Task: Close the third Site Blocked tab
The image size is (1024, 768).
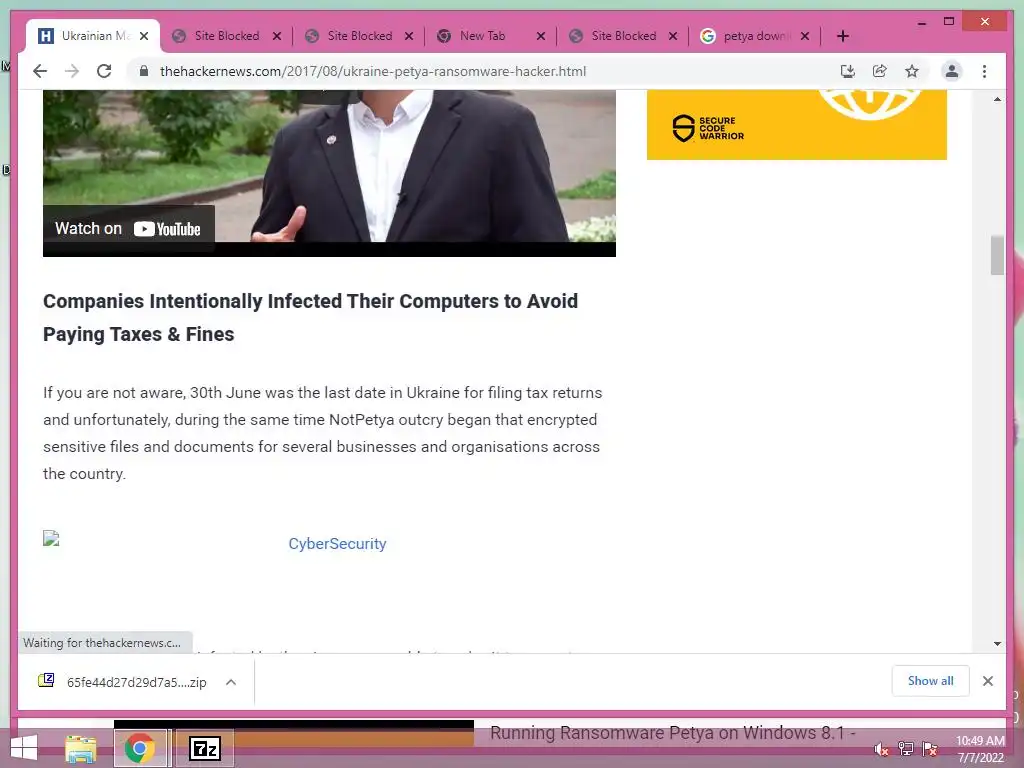Action: pos(673,36)
